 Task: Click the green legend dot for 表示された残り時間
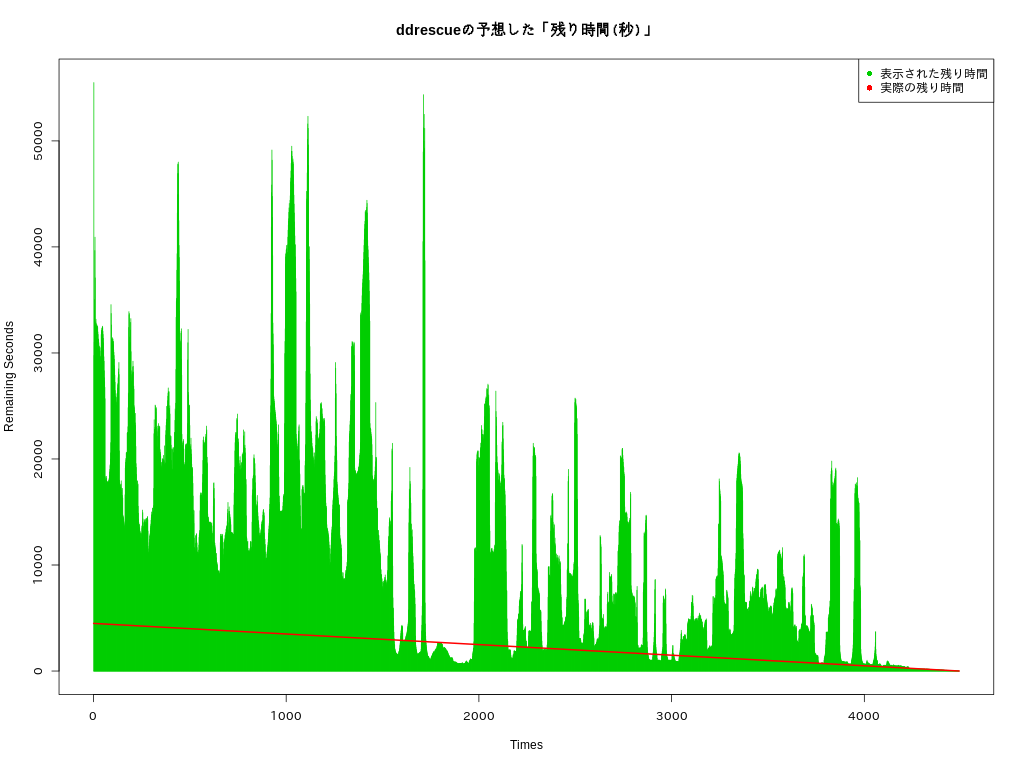pyautogui.click(x=869, y=74)
